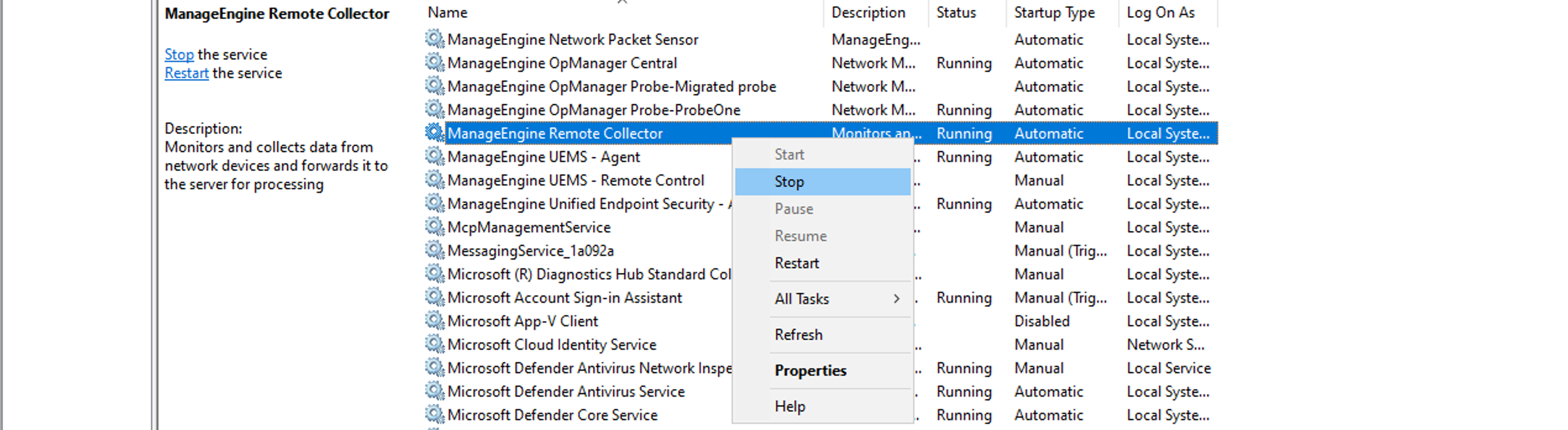
Task: Click gear icon for OpManager Probe-ProbeOne service
Action: pos(434,109)
